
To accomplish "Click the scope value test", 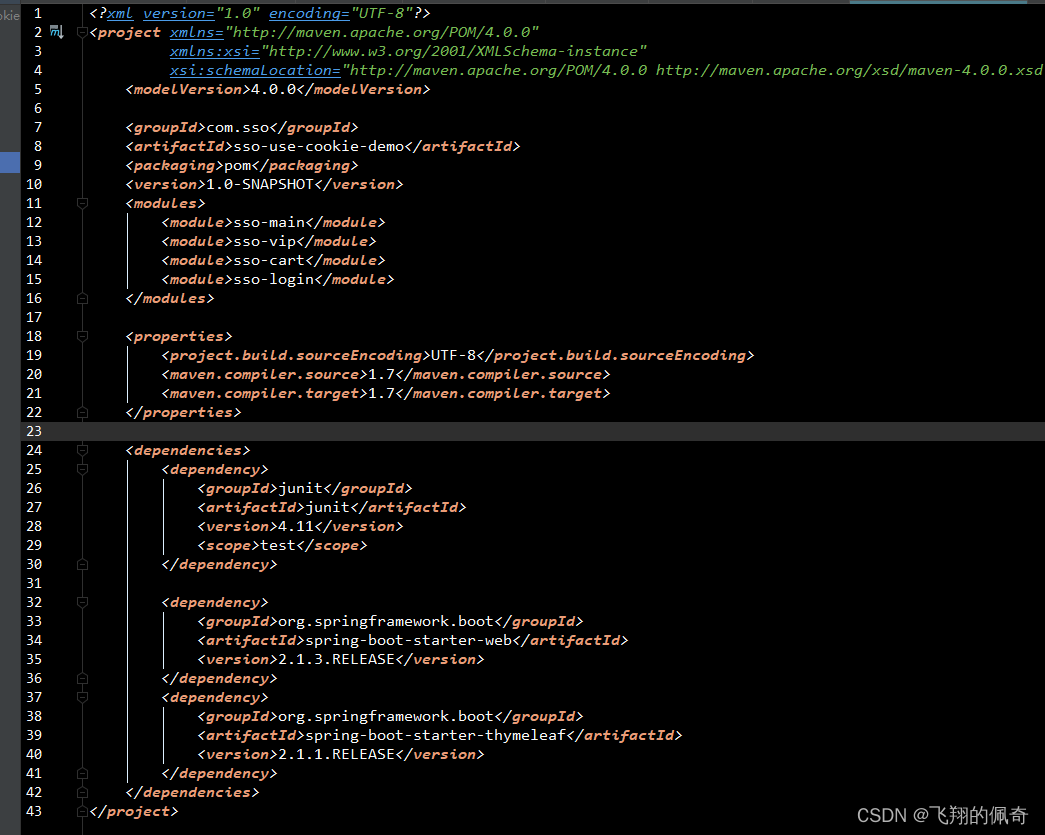I will (x=278, y=545).
